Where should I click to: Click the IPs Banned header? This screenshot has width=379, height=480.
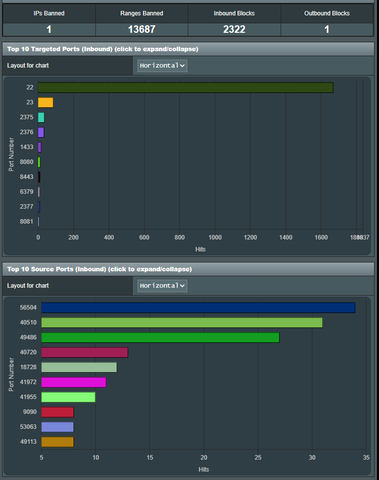pos(49,13)
